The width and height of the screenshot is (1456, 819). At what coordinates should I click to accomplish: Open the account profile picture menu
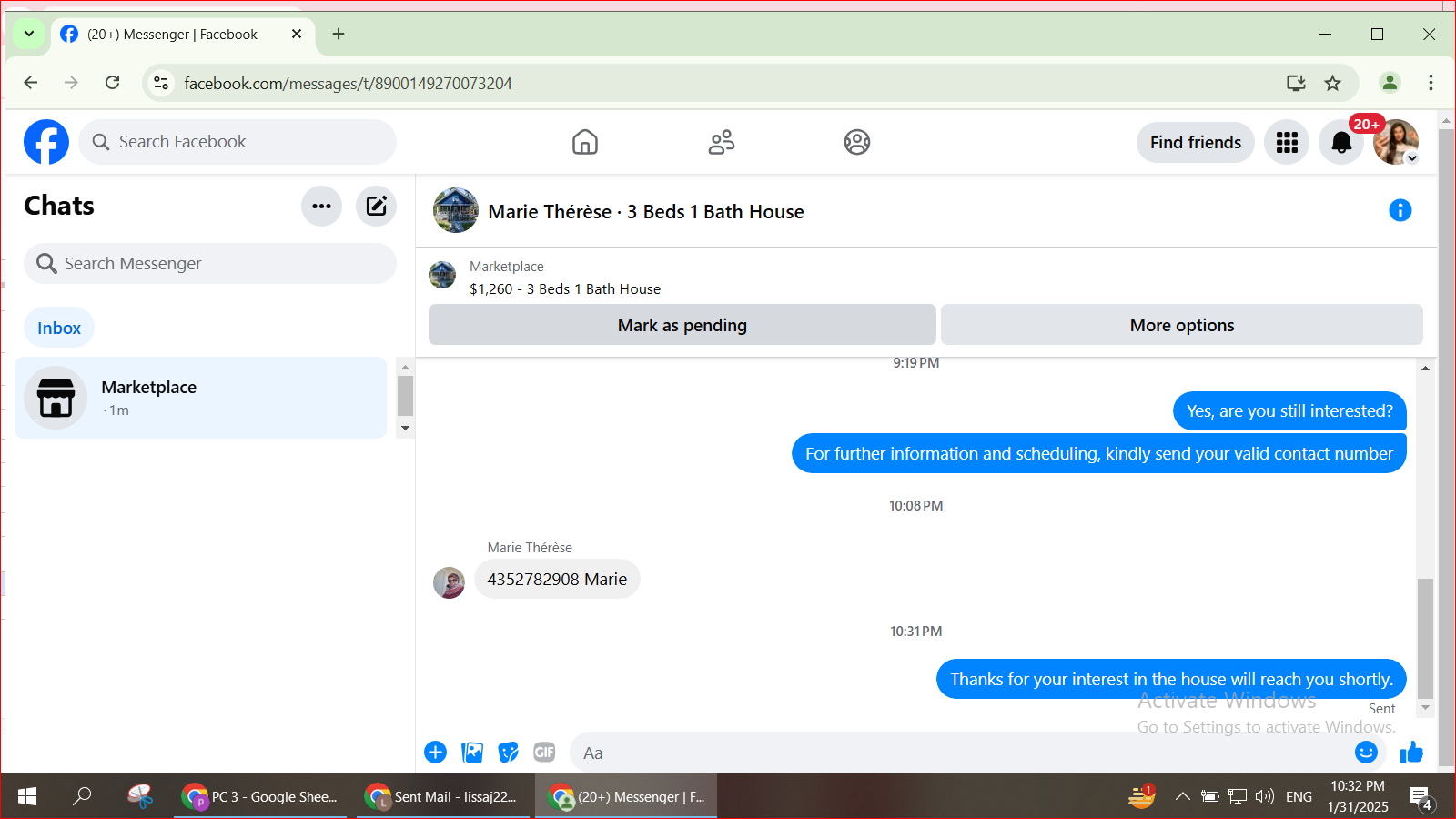tap(1396, 142)
